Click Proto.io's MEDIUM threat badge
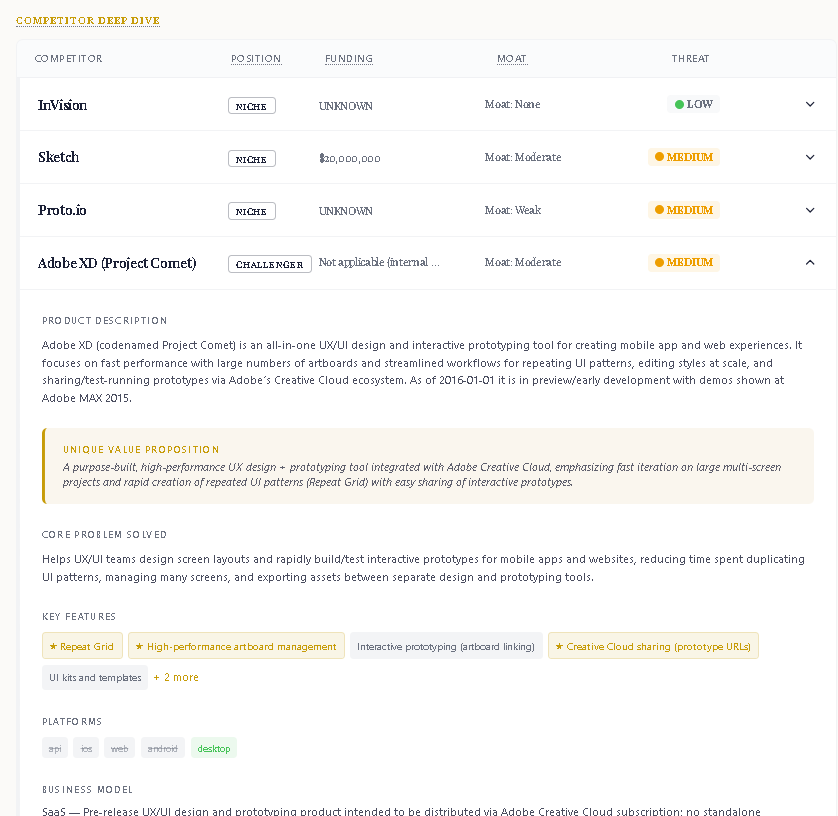 click(x=684, y=210)
